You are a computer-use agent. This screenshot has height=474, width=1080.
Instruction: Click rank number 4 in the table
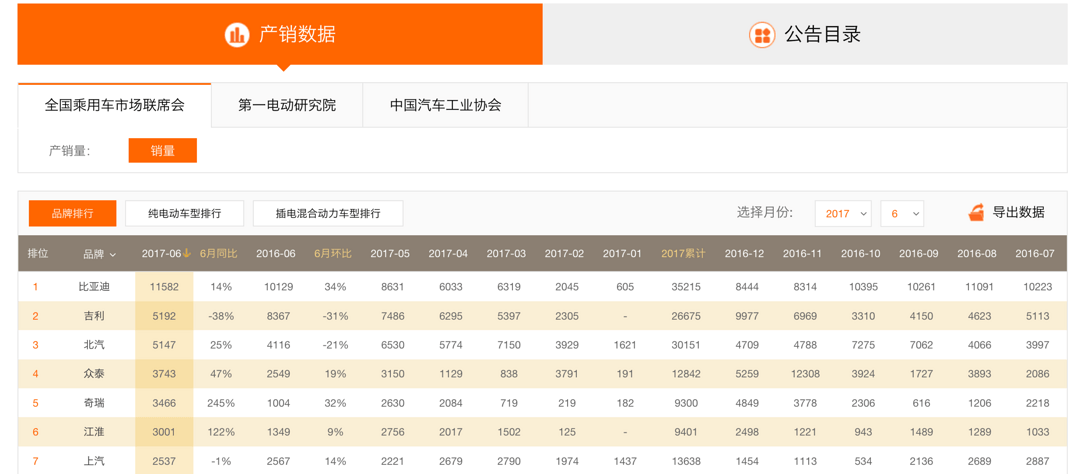click(35, 374)
